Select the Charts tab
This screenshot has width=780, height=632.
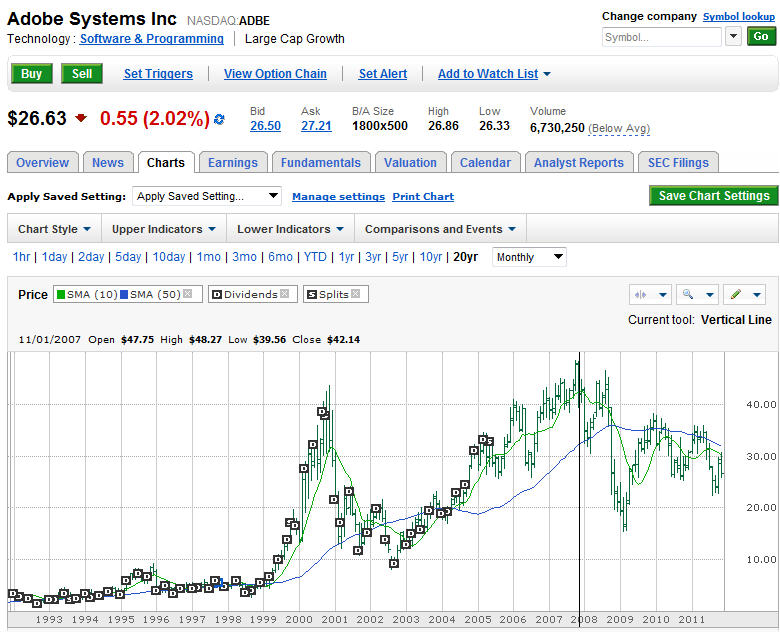[x=166, y=163]
